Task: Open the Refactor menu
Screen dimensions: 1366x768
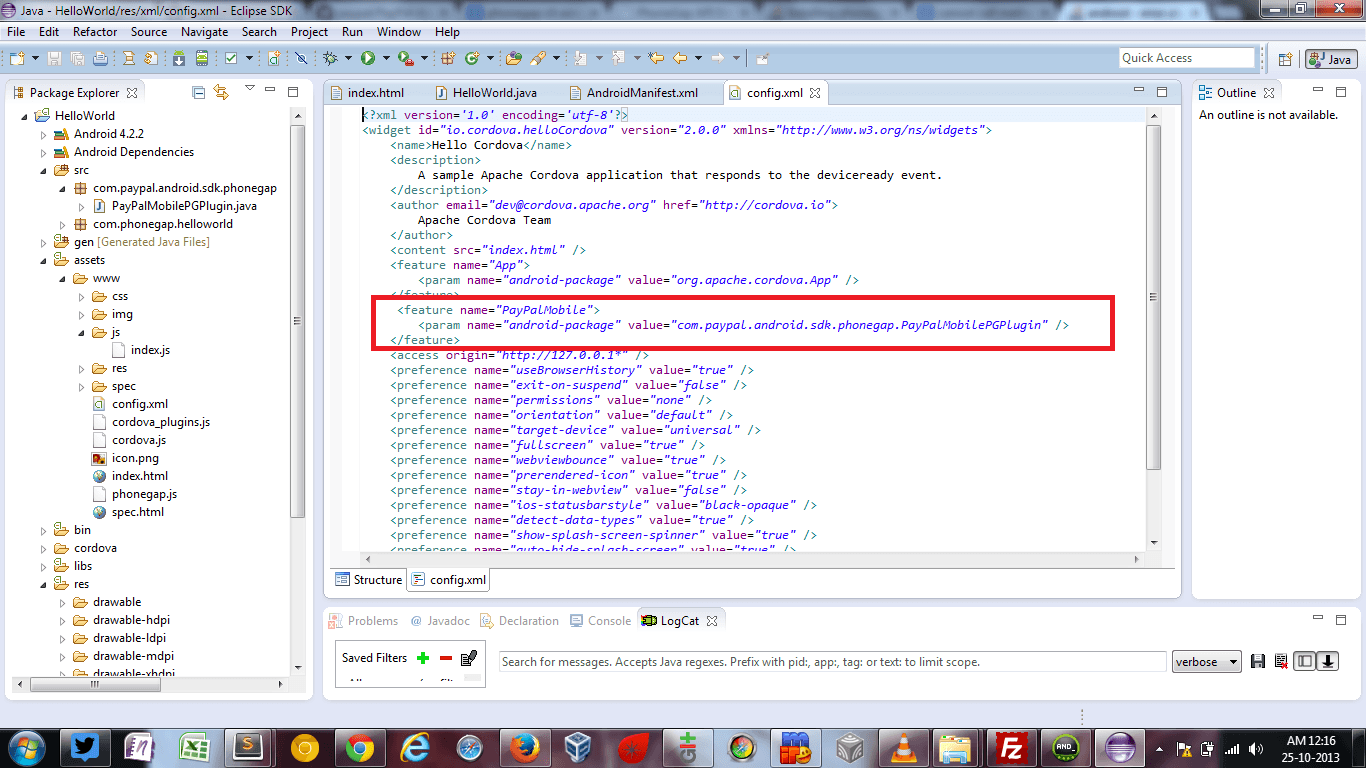Action: [95, 32]
